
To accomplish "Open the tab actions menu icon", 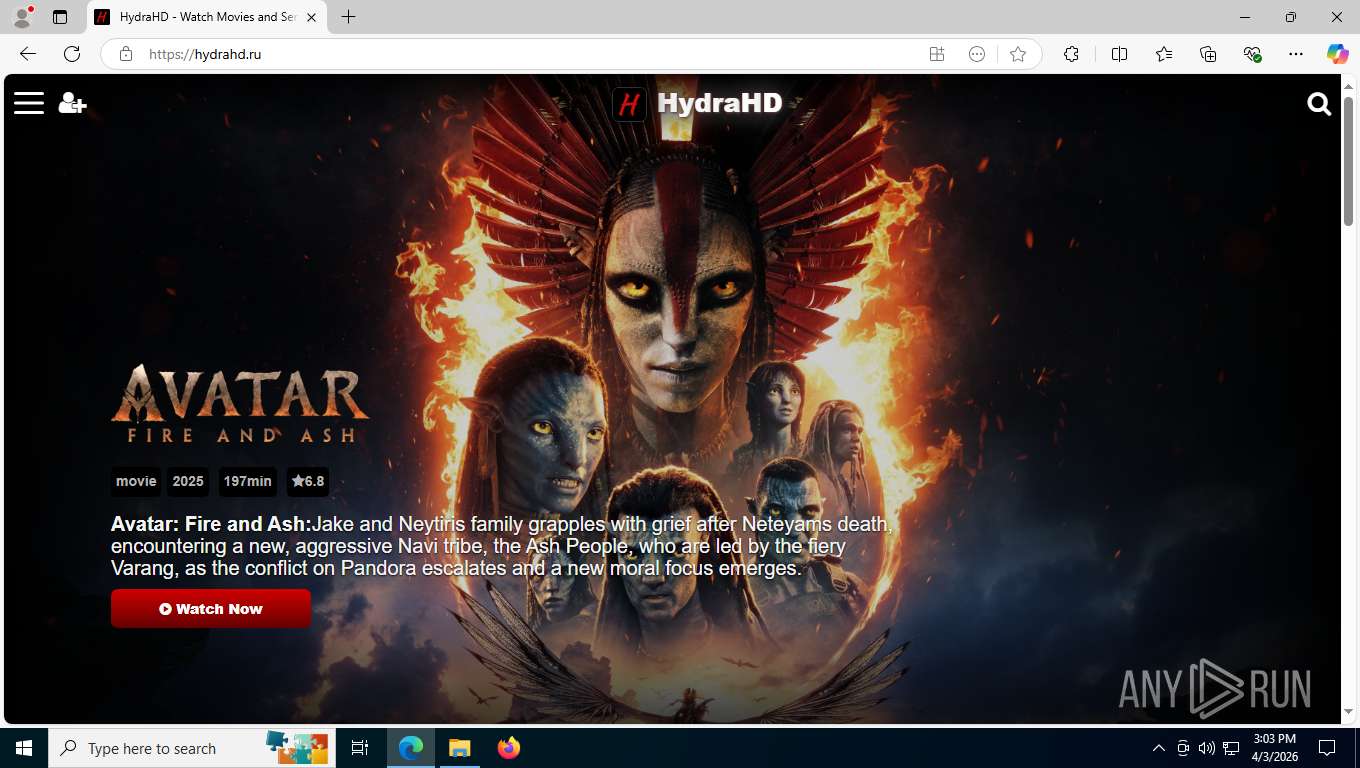I will [60, 17].
